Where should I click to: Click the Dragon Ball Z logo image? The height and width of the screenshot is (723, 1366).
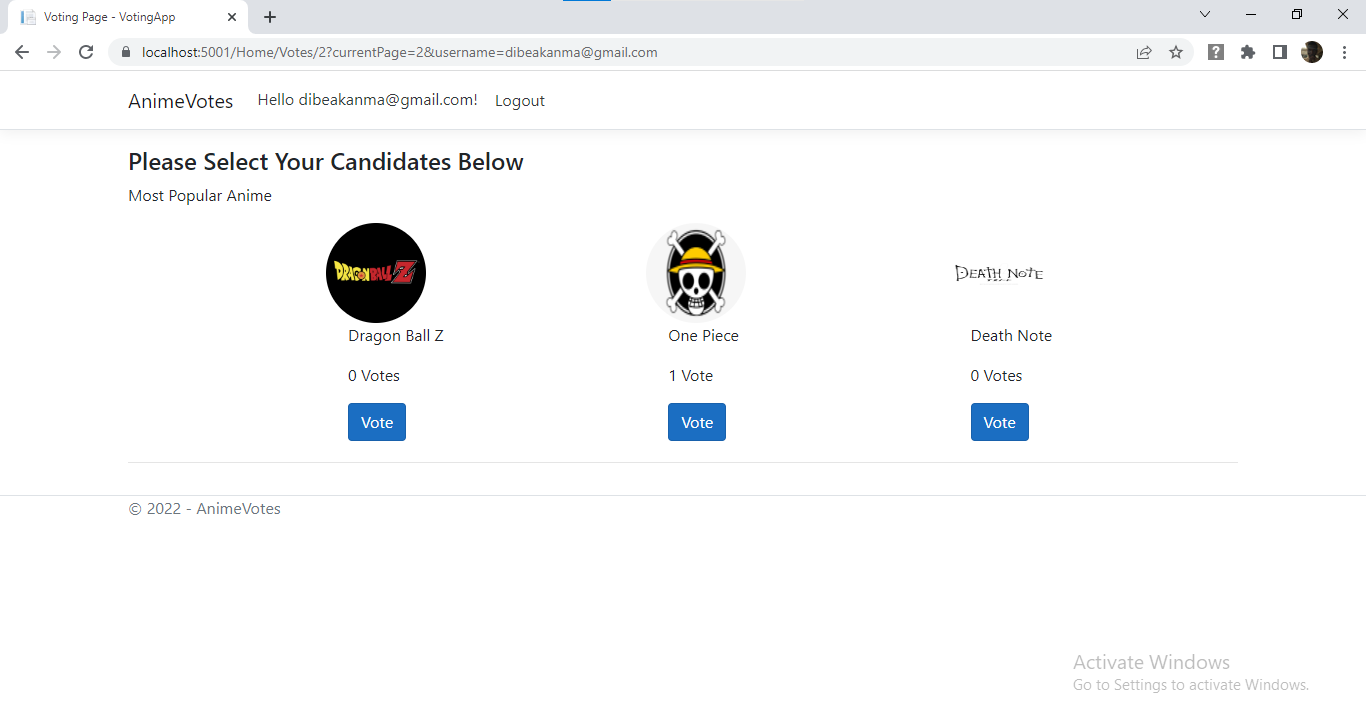coord(375,272)
